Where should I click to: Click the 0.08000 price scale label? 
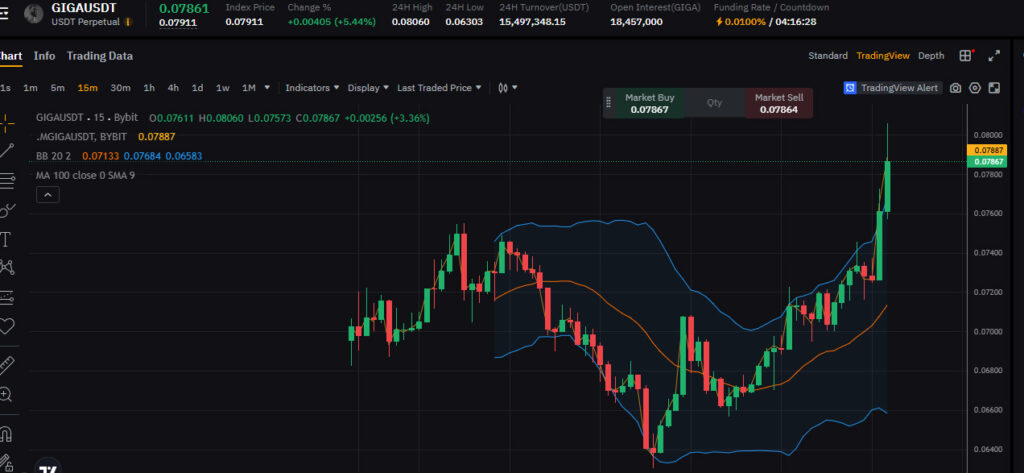coord(987,135)
